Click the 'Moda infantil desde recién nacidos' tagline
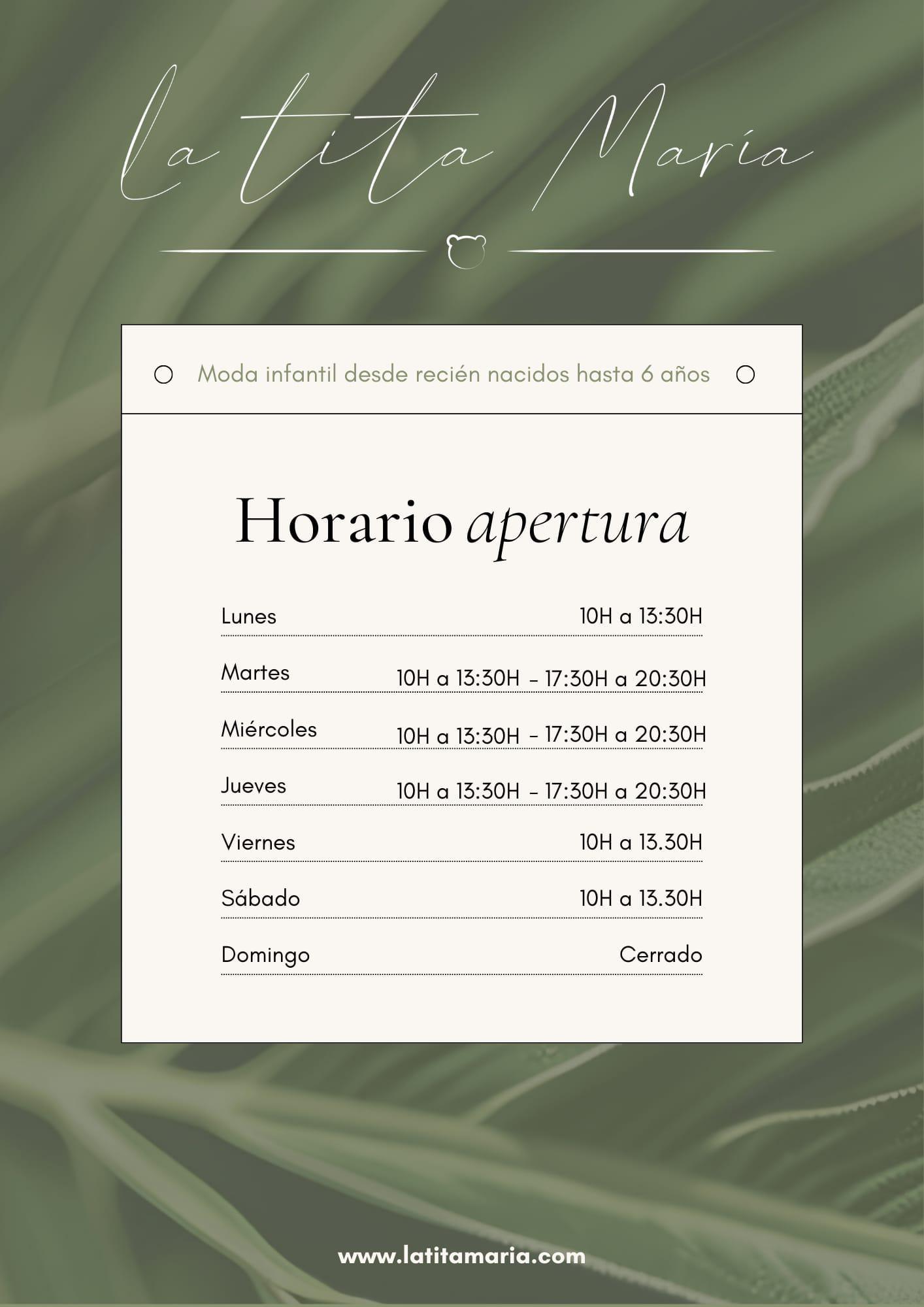924x1307 pixels. pyautogui.click(x=454, y=374)
